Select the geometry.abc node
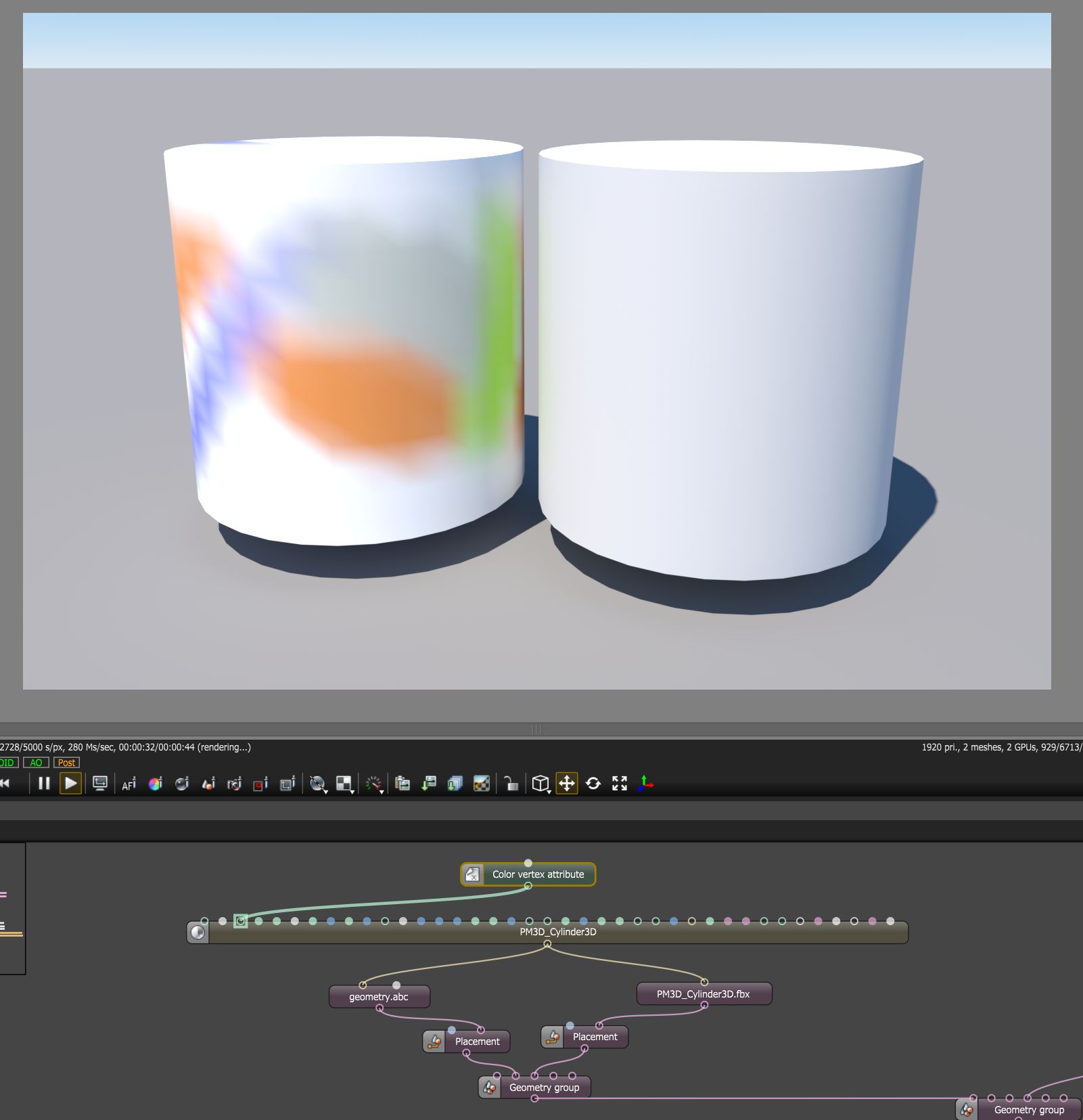Viewport: 1083px width, 1120px height. coord(379,997)
